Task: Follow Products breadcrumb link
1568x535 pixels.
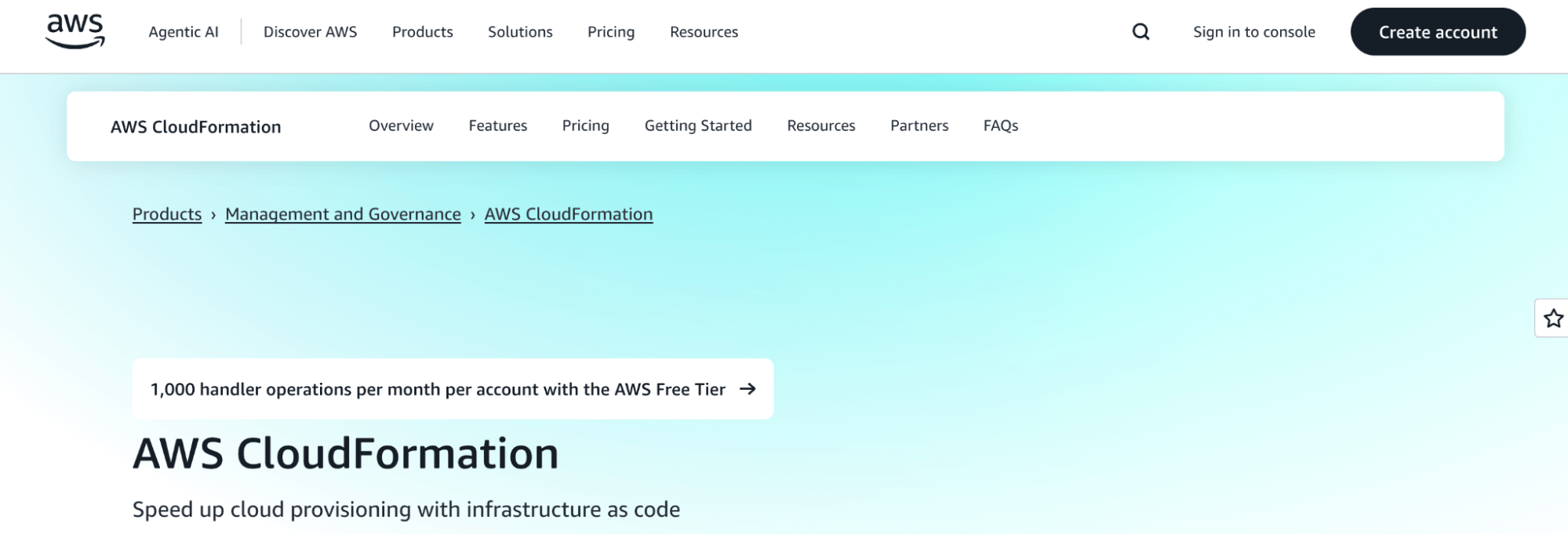Action: point(167,214)
